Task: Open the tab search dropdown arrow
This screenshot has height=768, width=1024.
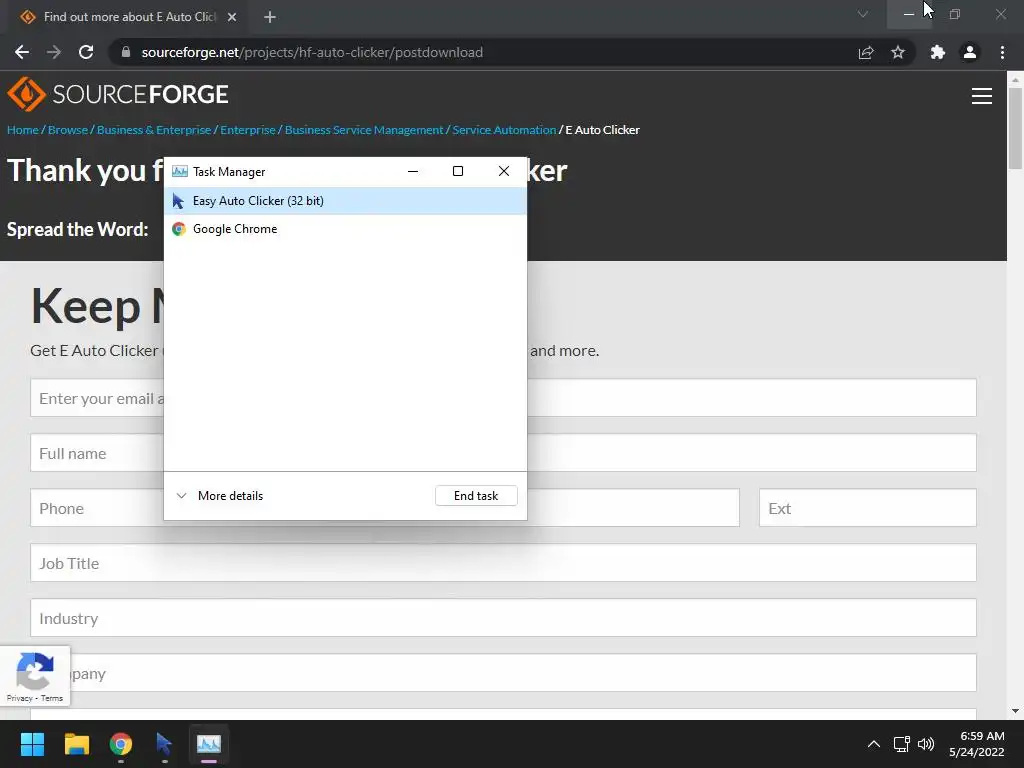Action: pyautogui.click(x=863, y=14)
